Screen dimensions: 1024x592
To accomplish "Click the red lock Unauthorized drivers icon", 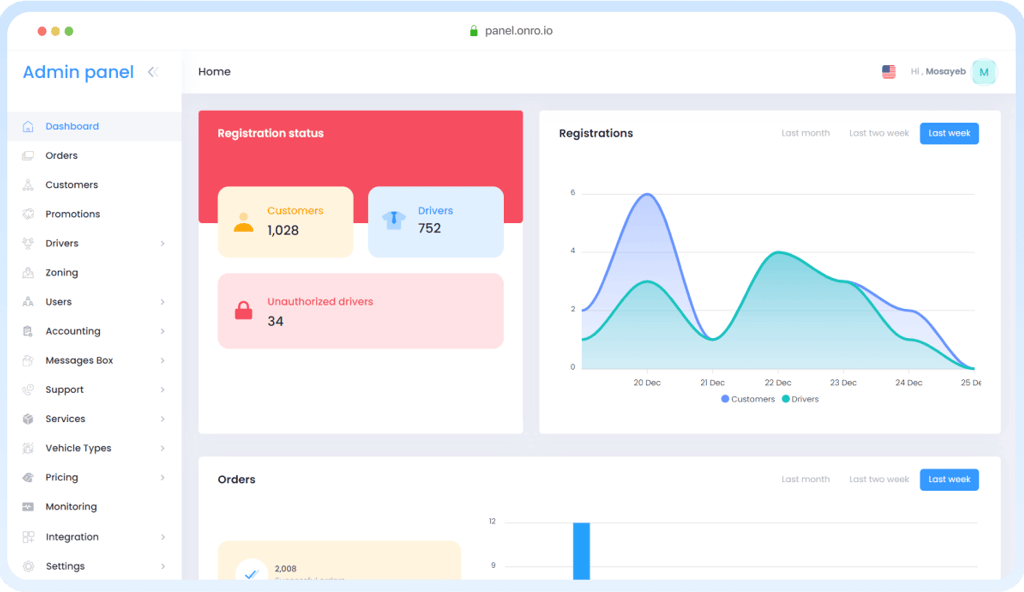I will 244,310.
